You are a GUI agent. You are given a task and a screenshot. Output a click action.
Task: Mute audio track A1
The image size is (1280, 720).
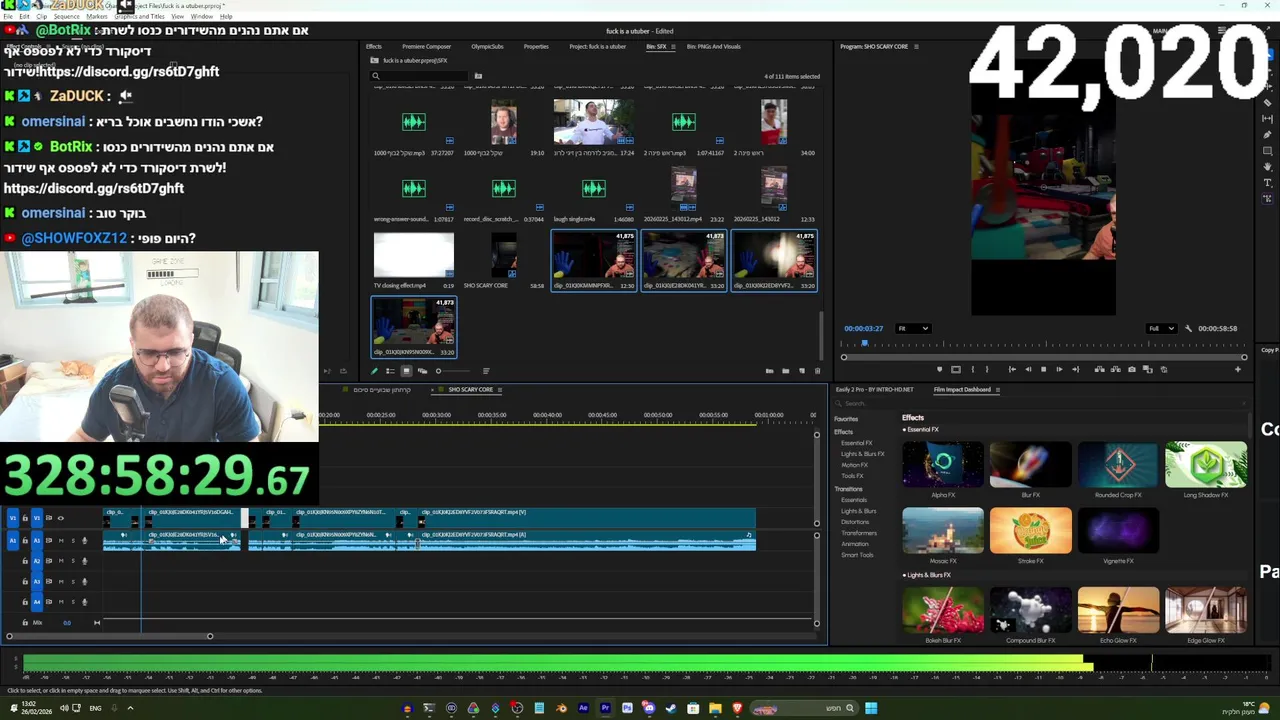[x=61, y=541]
